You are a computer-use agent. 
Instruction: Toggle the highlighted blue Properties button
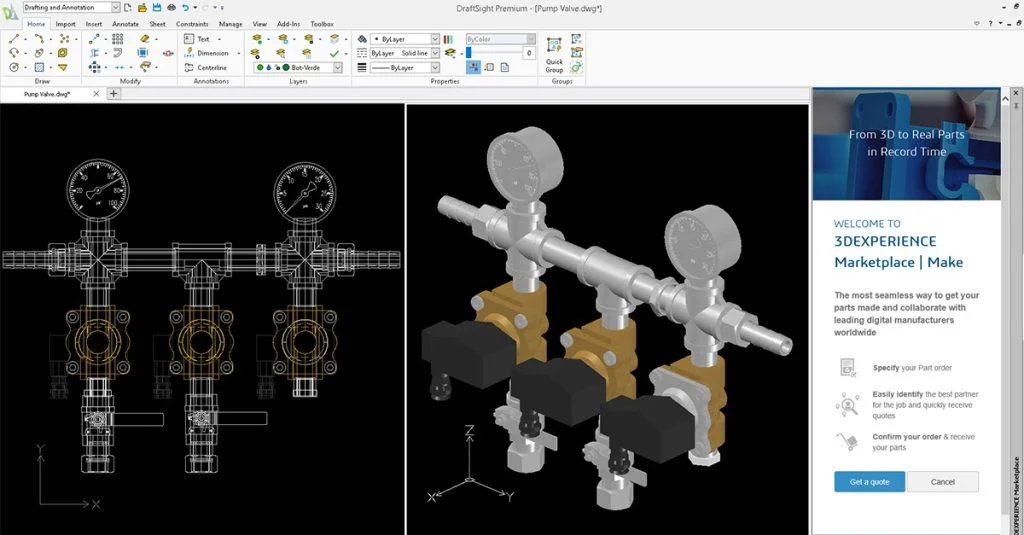click(472, 68)
